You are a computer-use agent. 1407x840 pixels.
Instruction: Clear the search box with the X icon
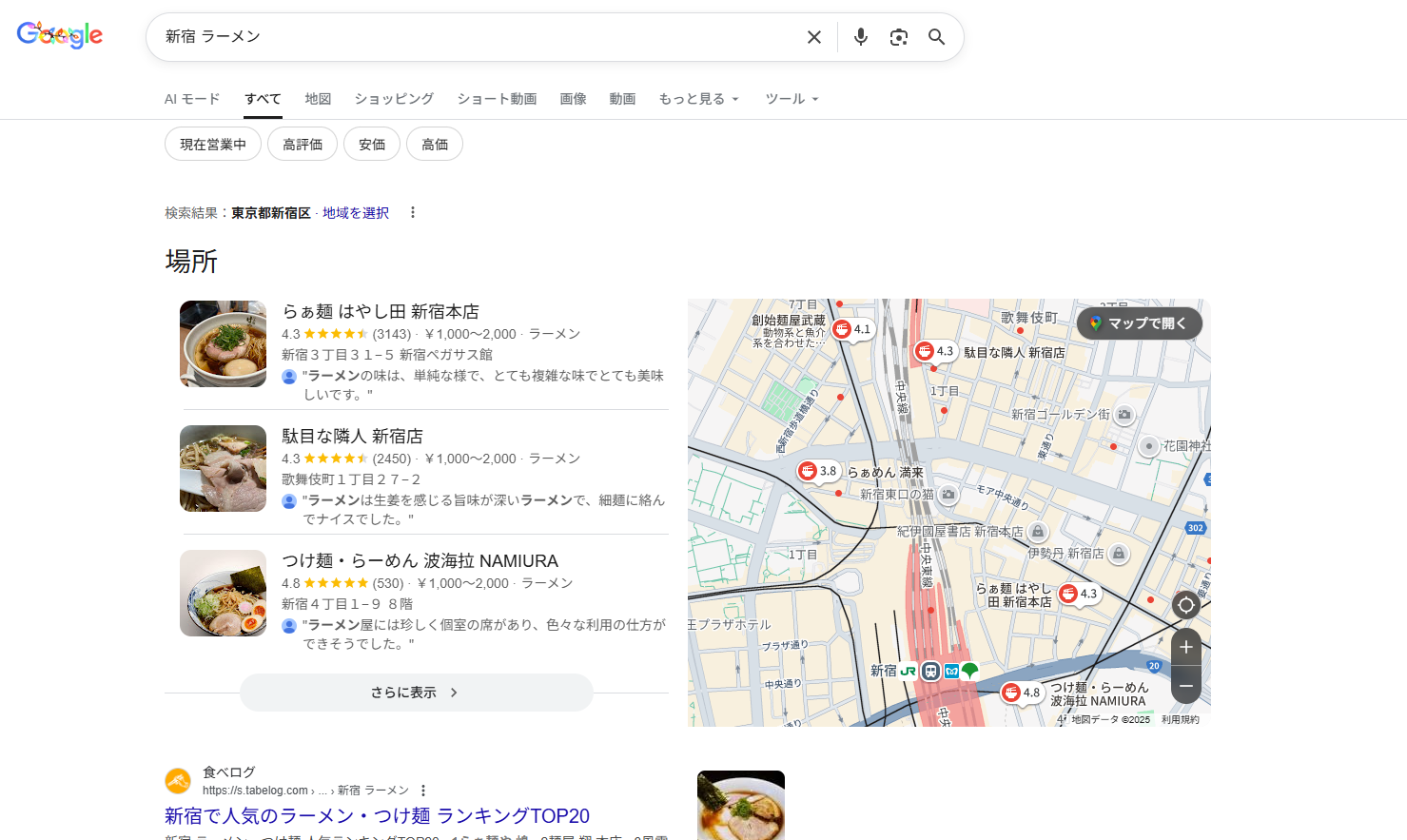pyautogui.click(x=813, y=37)
